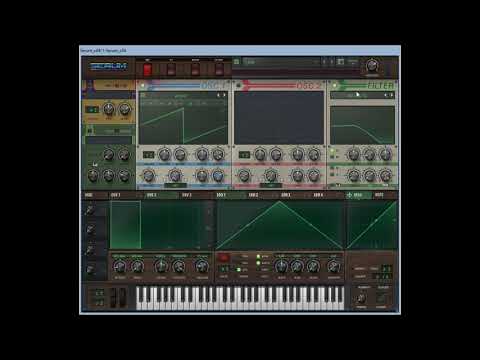Open the preset name browser field

click(281, 62)
